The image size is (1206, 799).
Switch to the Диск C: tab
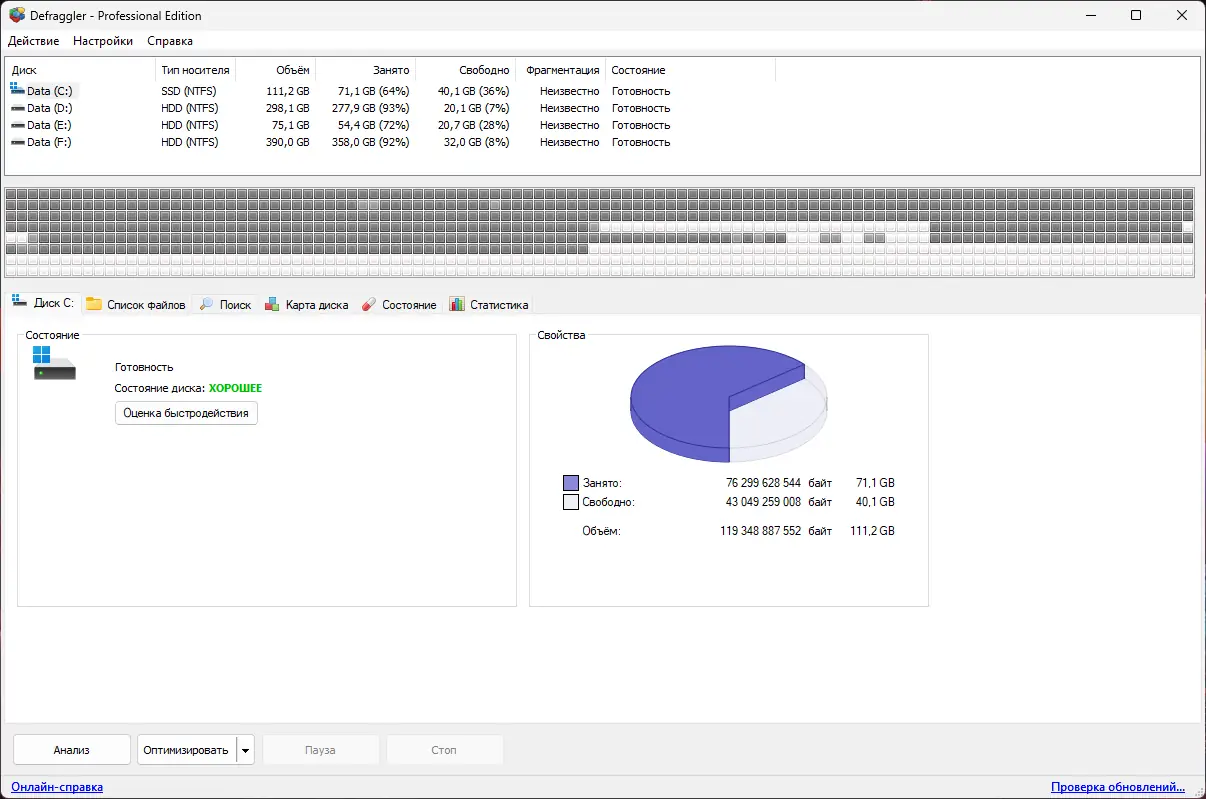coord(44,304)
